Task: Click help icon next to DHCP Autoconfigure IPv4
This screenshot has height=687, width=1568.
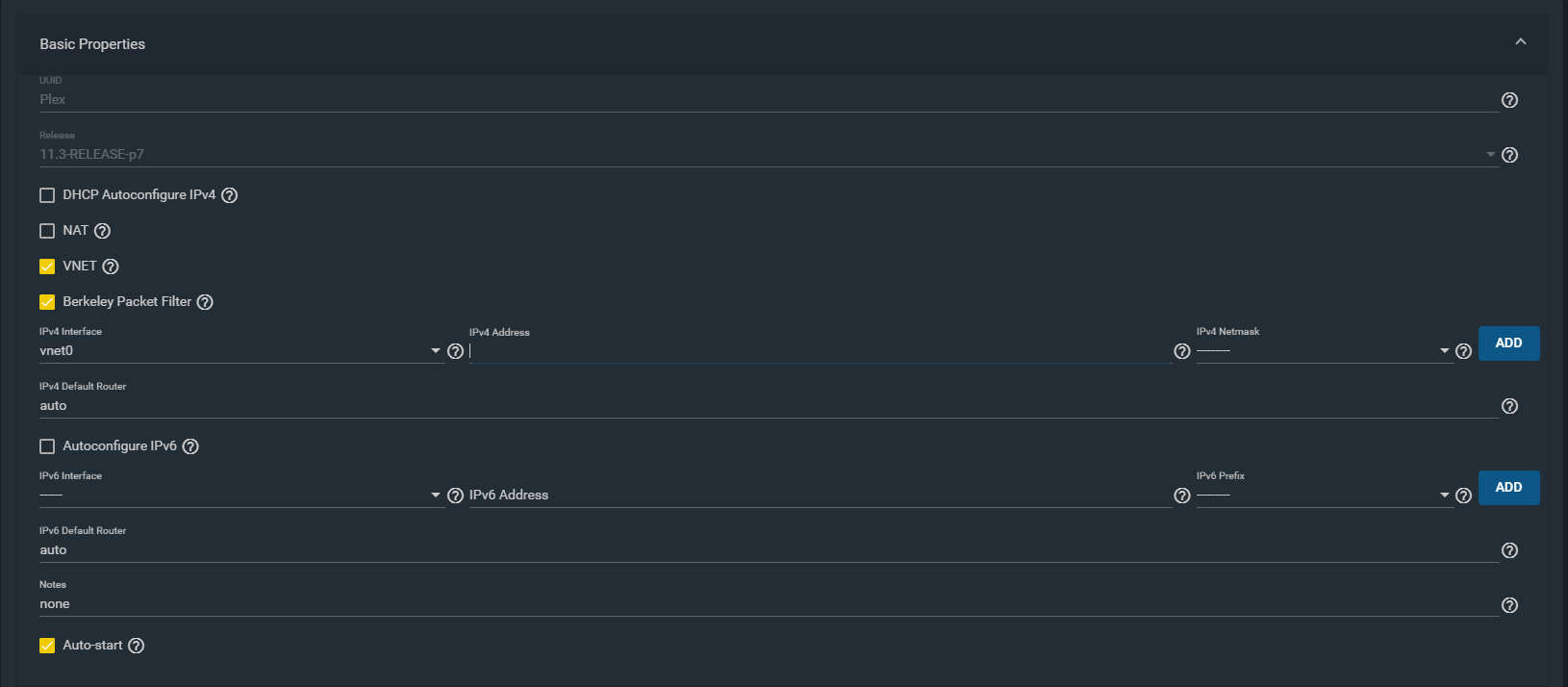Action: (x=229, y=195)
